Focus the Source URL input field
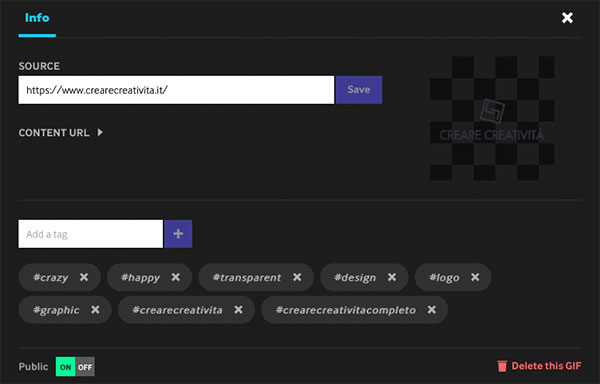 [x=176, y=90]
